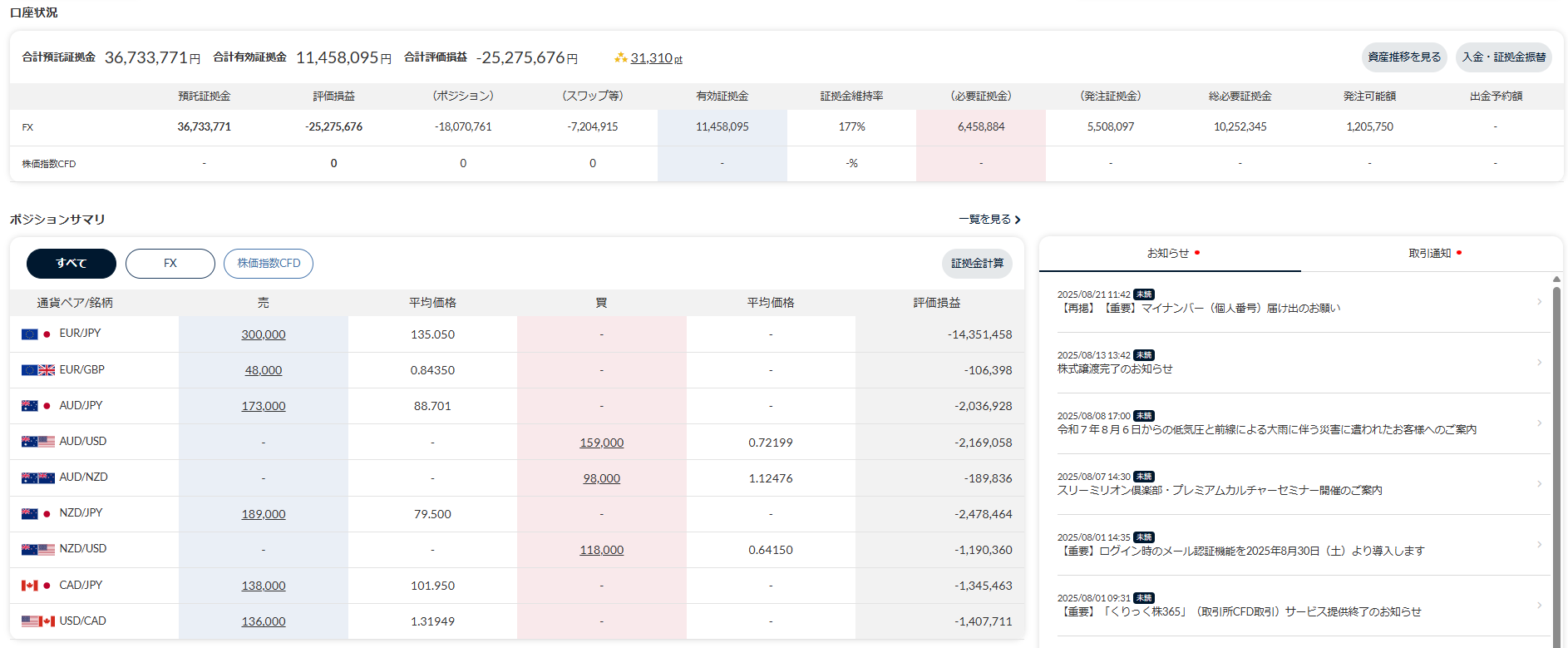
Task: Switch to the お知らせ tab
Action: pos(1170,254)
